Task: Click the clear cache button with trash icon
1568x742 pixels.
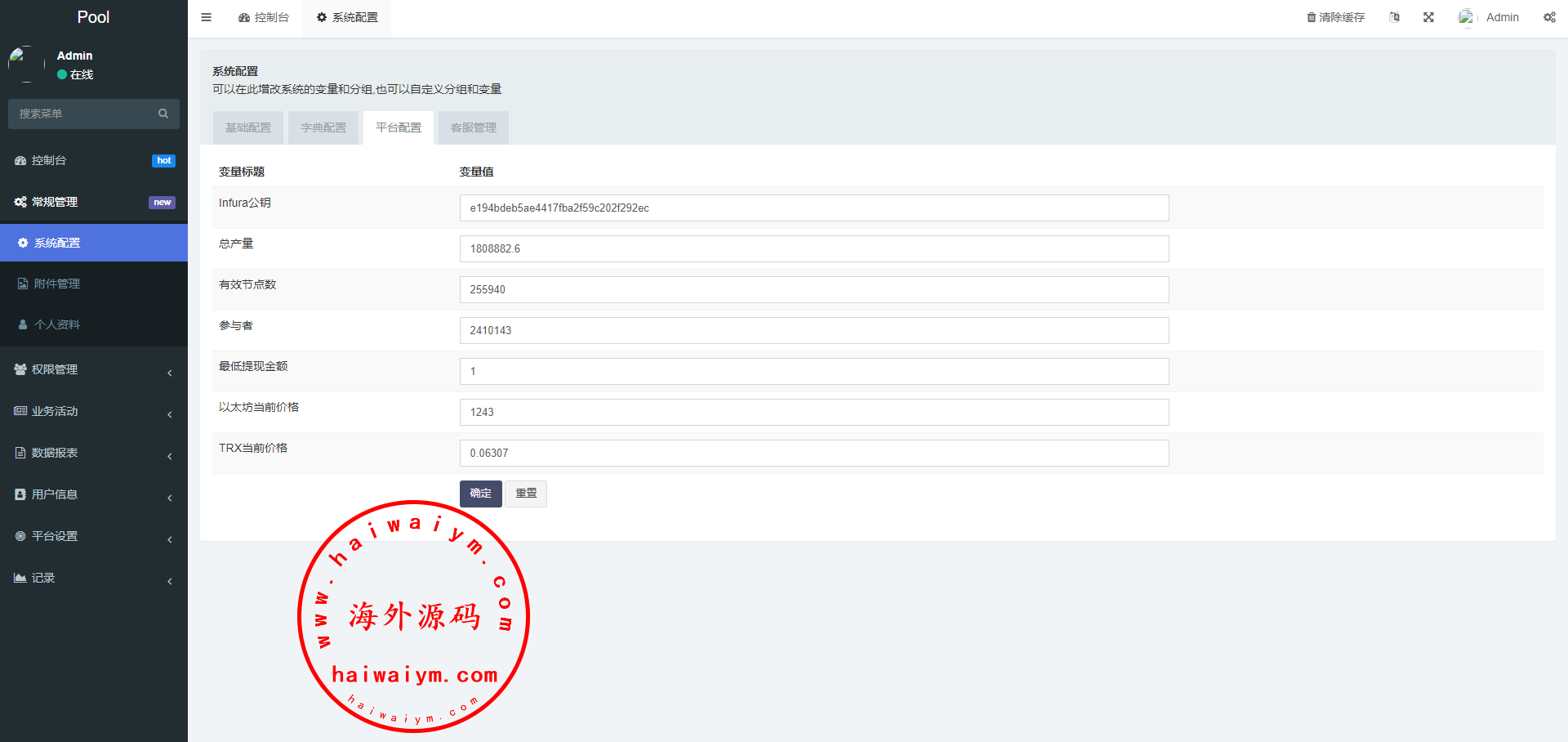Action: pos(1335,17)
